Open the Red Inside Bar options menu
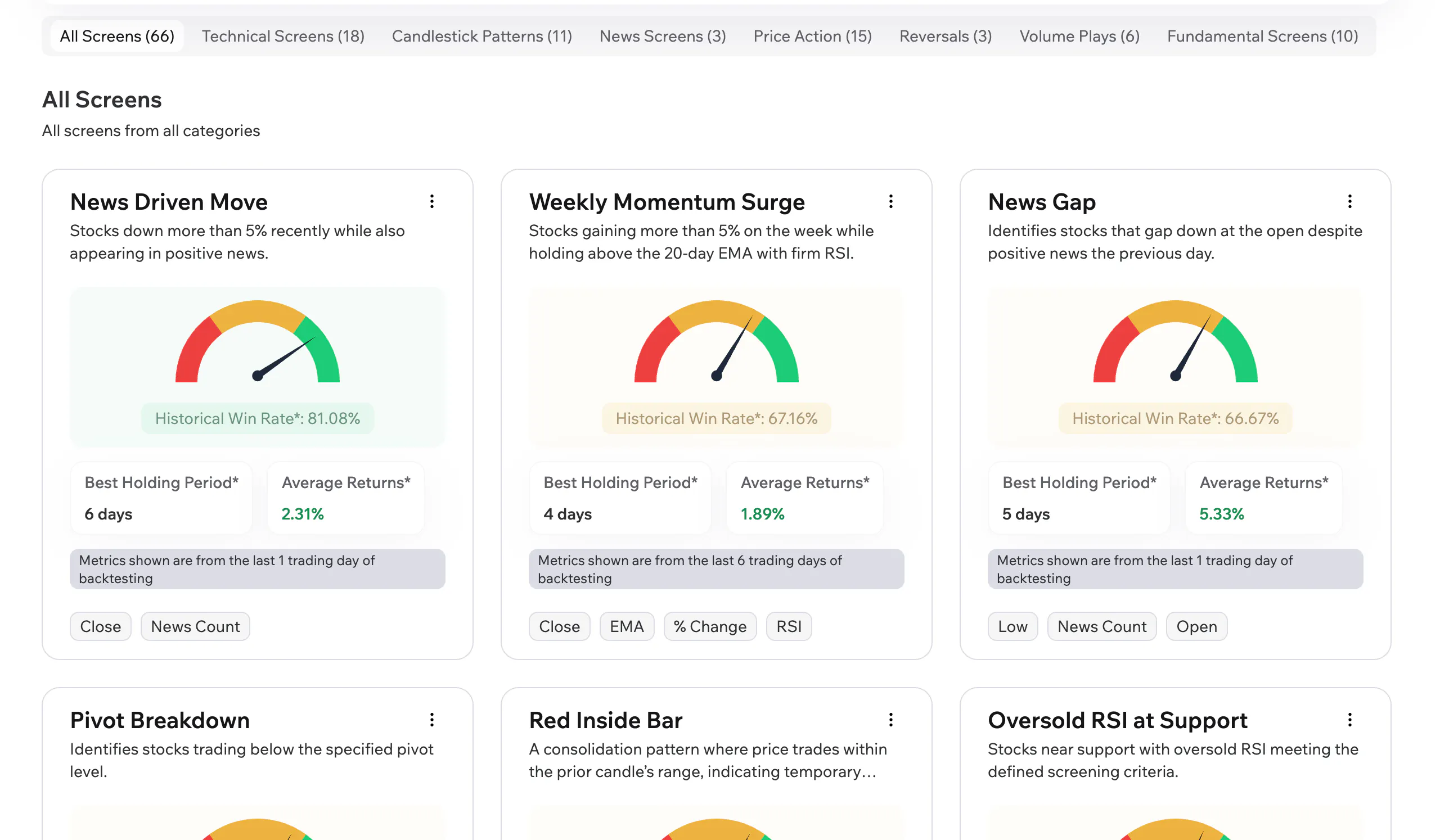 pyautogui.click(x=890, y=719)
